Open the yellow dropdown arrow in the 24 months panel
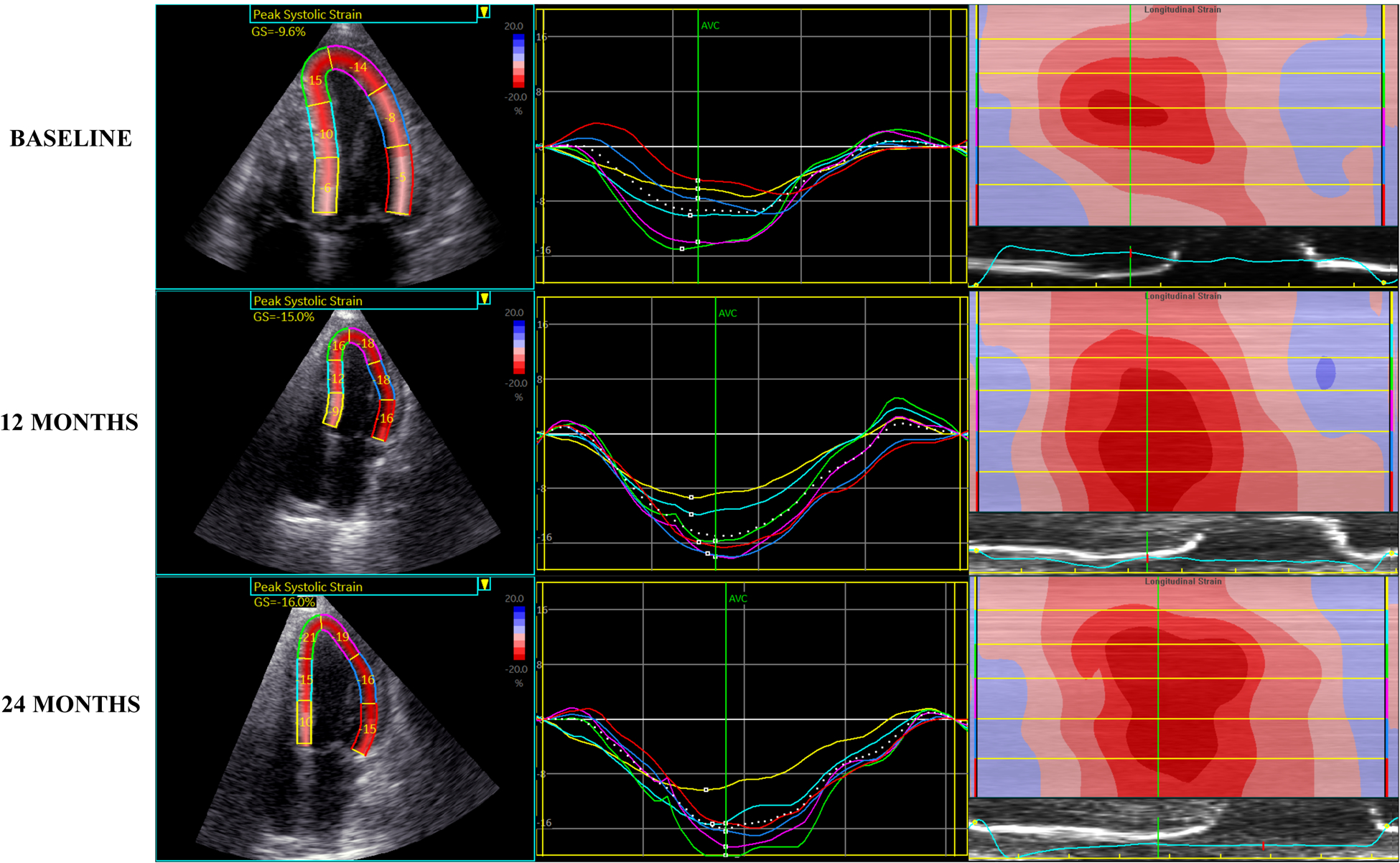The height and width of the screenshot is (863, 1400). (485, 584)
